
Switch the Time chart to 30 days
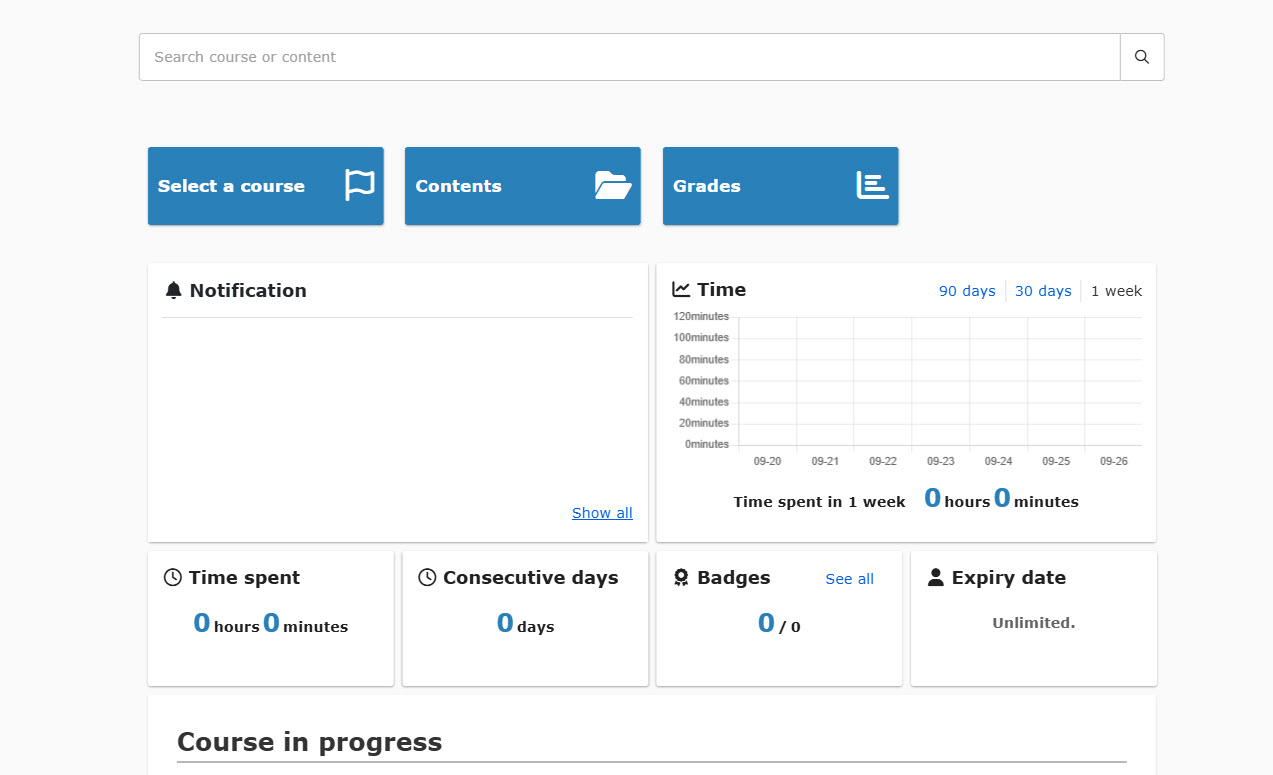(1043, 291)
